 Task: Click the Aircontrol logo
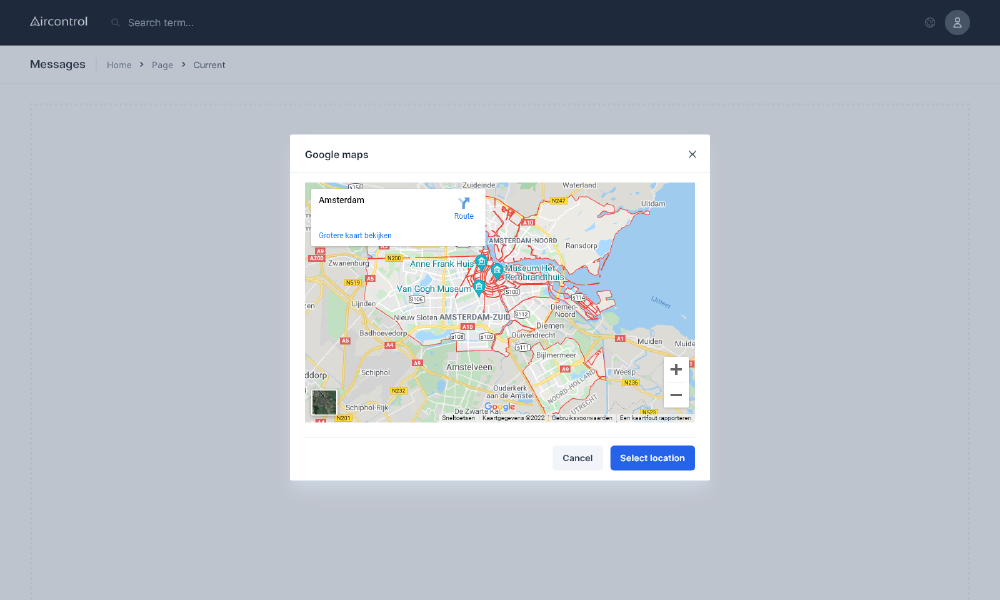(x=58, y=21)
